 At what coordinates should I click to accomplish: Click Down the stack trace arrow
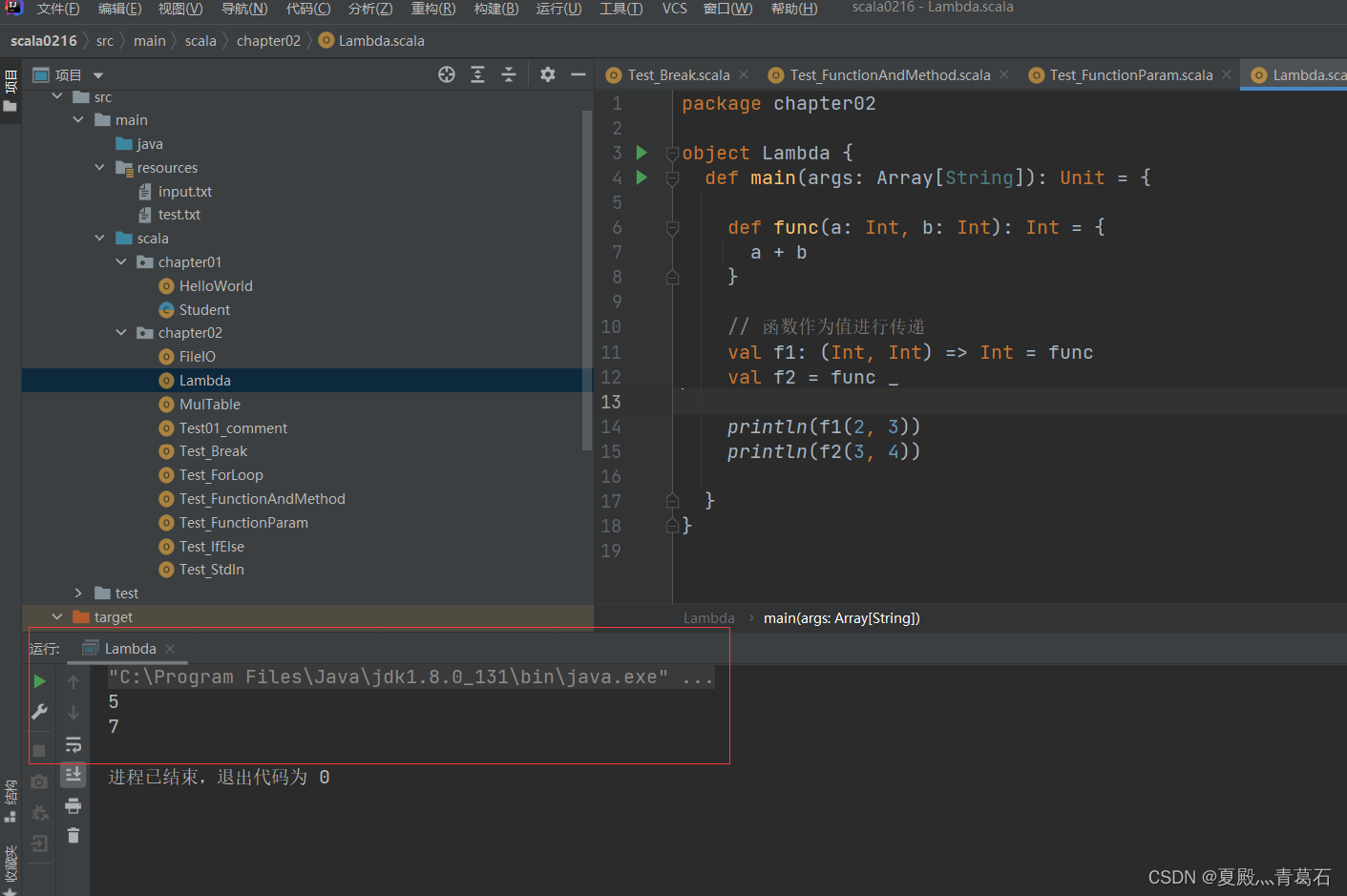coord(74,712)
